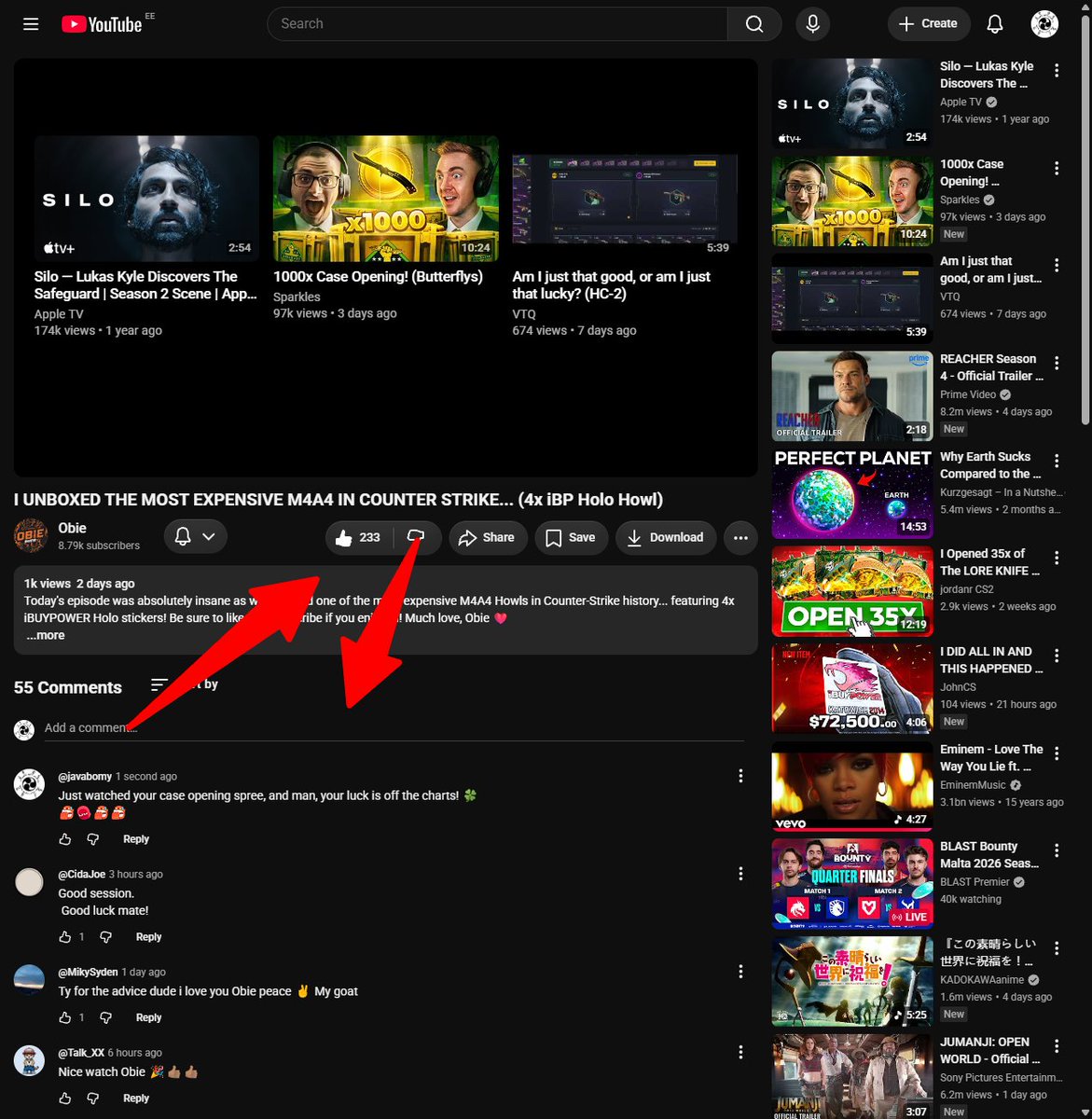1092x1119 pixels.
Task: Open menu for 1000x Case Opening sidebar video
Action: (x=1057, y=169)
